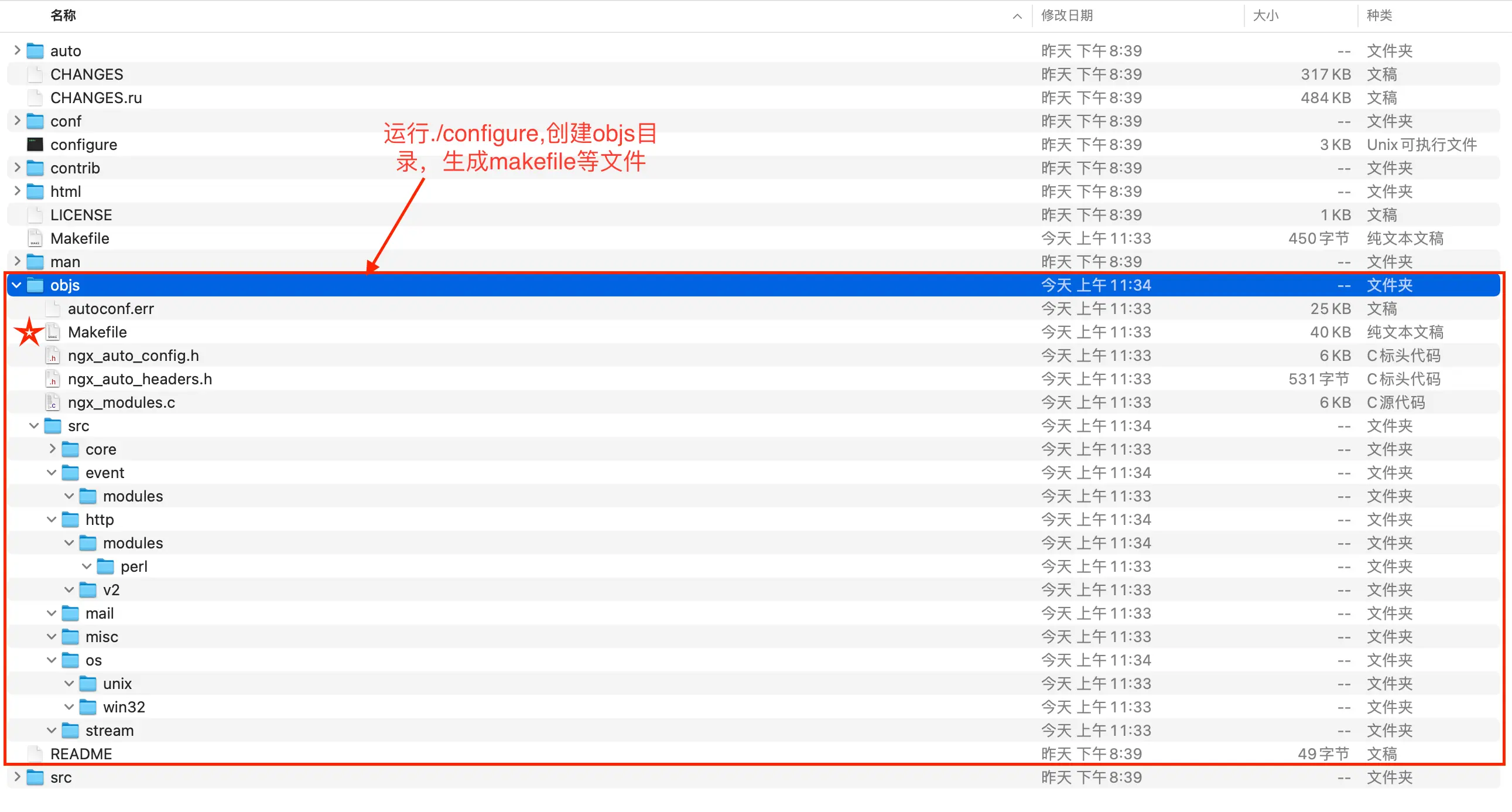Image resolution: width=1512 pixels, height=812 pixels.
Task: Select the CHANGES.ru file name
Action: coord(96,98)
